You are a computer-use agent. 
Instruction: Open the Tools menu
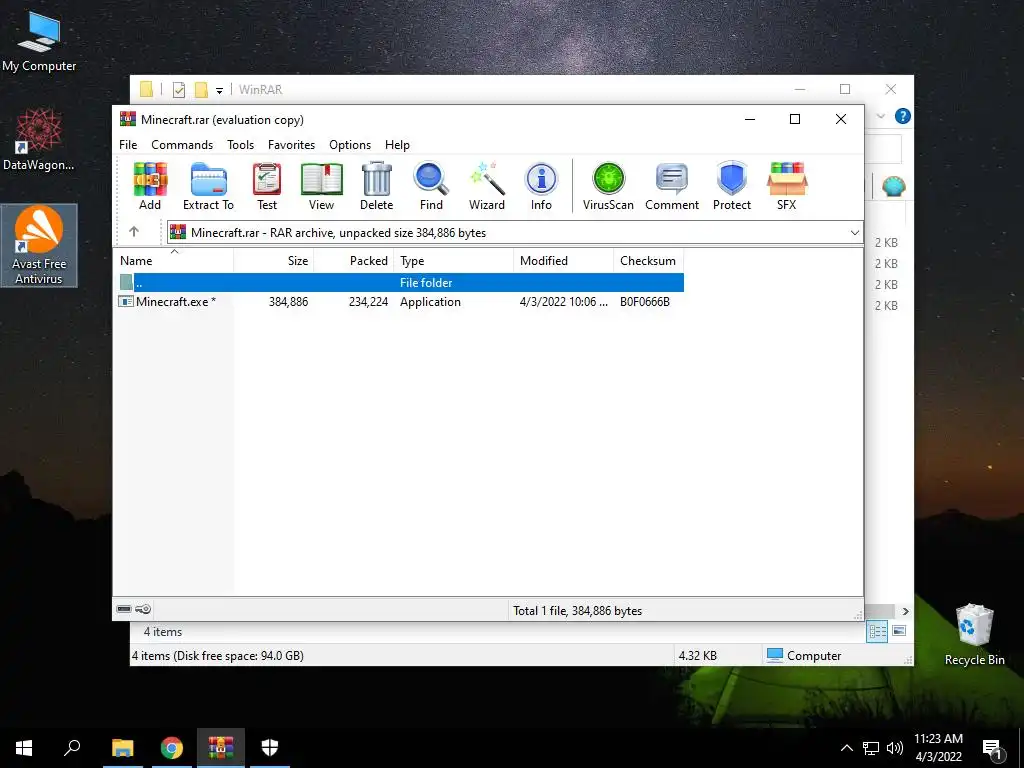point(240,145)
